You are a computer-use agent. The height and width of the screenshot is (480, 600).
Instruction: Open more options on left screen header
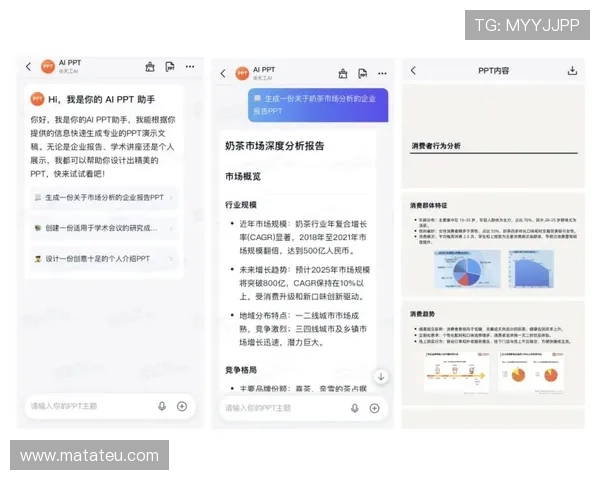[190, 67]
